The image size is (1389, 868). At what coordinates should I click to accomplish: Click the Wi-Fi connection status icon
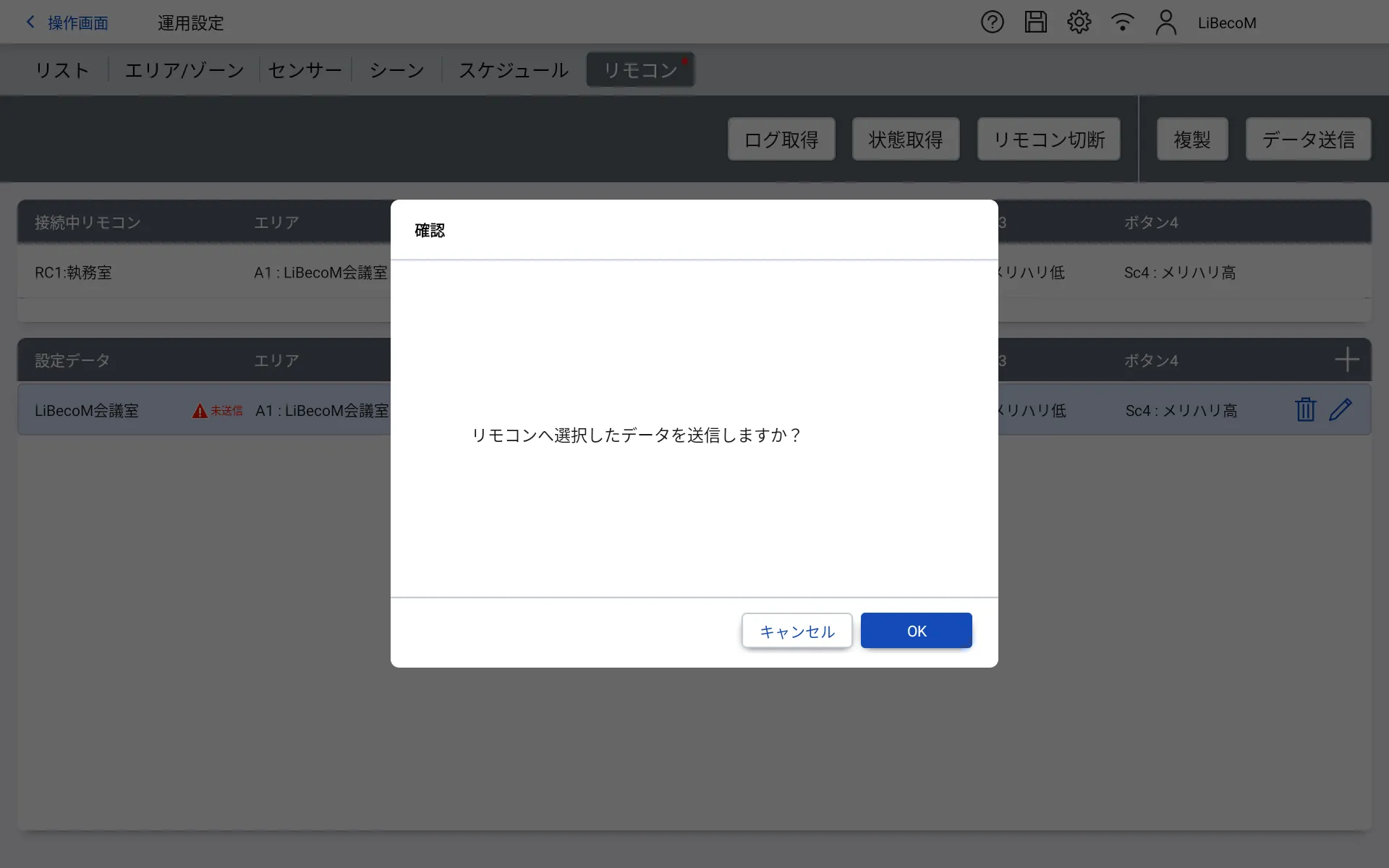(x=1122, y=22)
